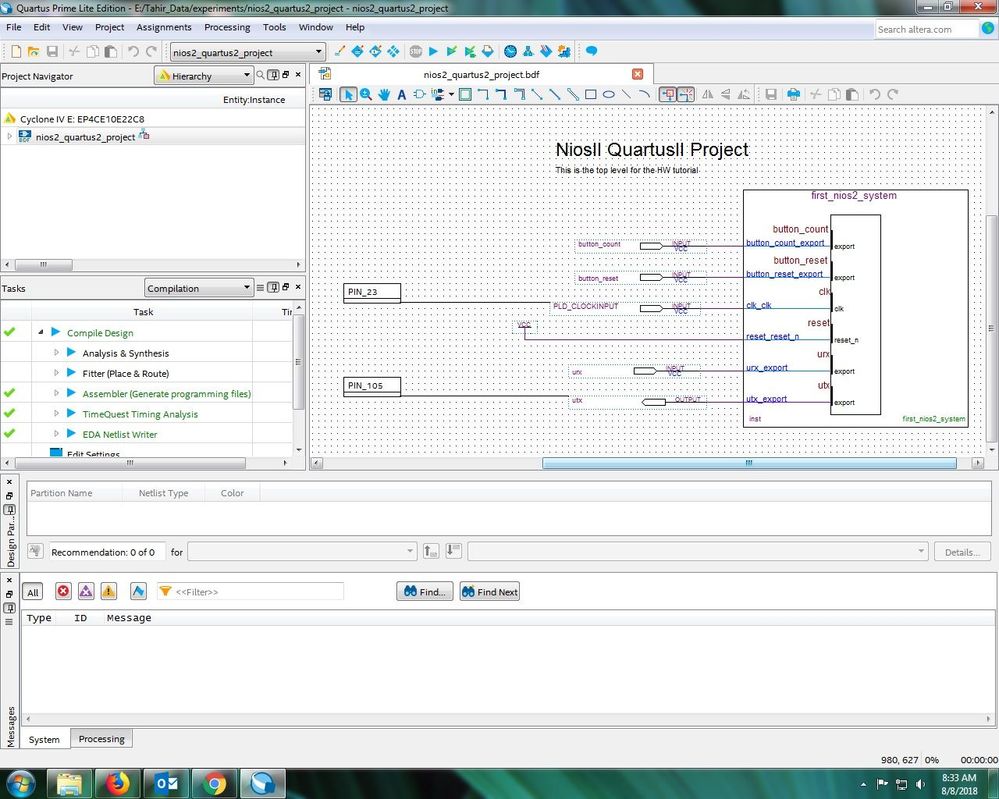Image resolution: width=999 pixels, height=799 pixels.
Task: Select the Zoom tool in schematic toolbar
Action: pyautogui.click(x=366, y=95)
